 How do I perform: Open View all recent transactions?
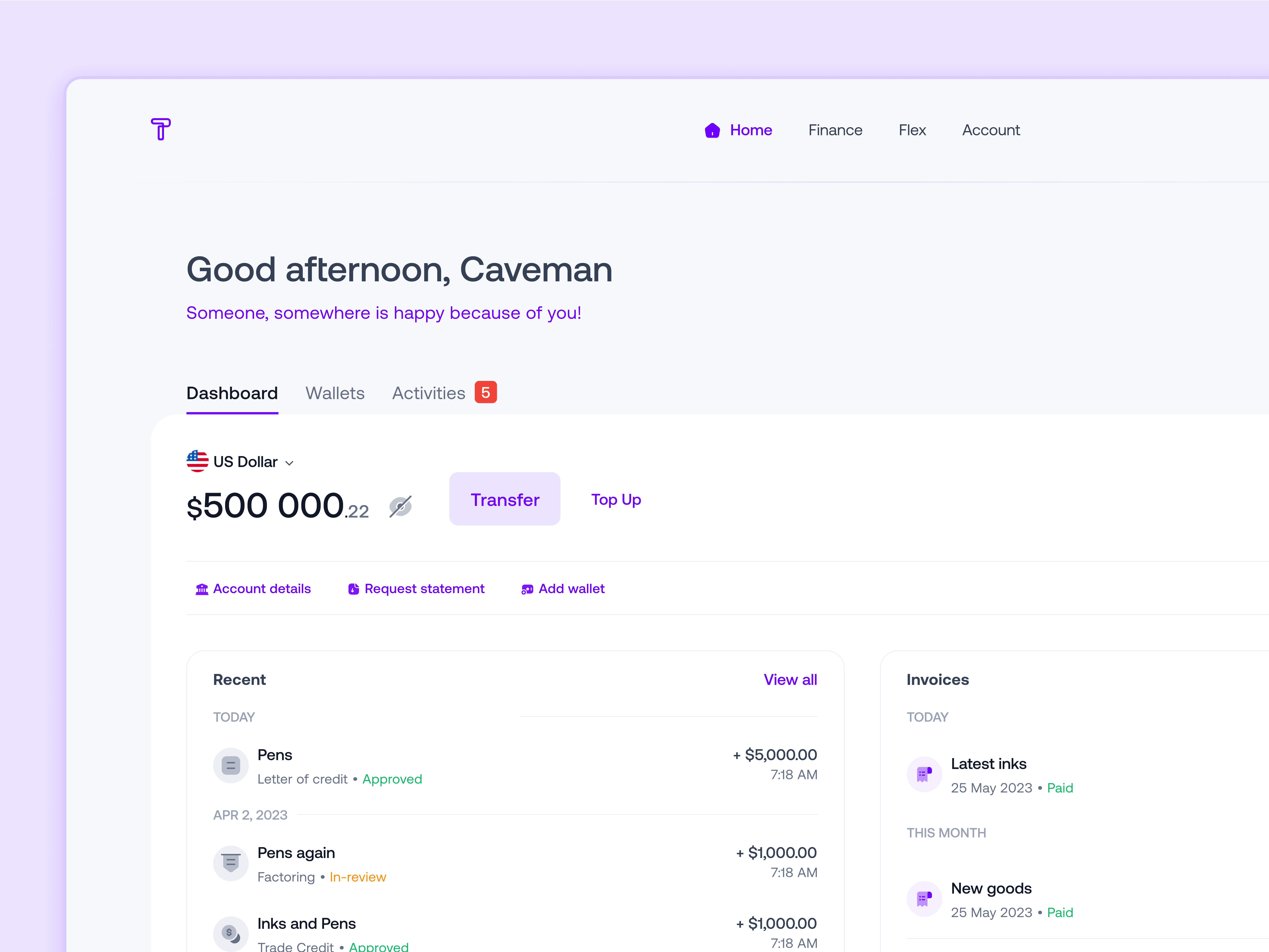pyautogui.click(x=791, y=679)
